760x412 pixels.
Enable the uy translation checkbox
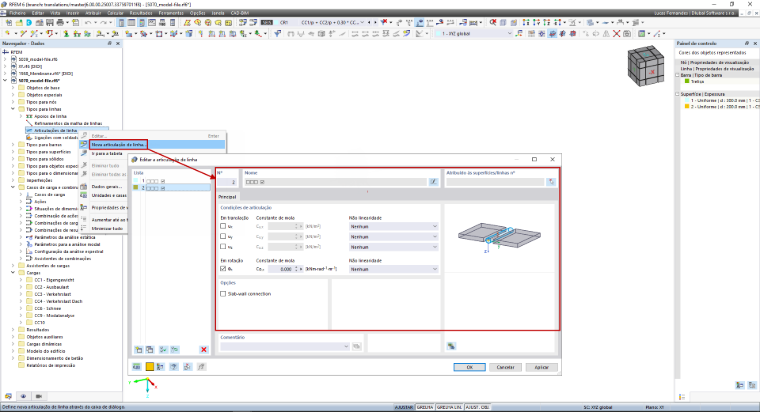(x=223, y=237)
